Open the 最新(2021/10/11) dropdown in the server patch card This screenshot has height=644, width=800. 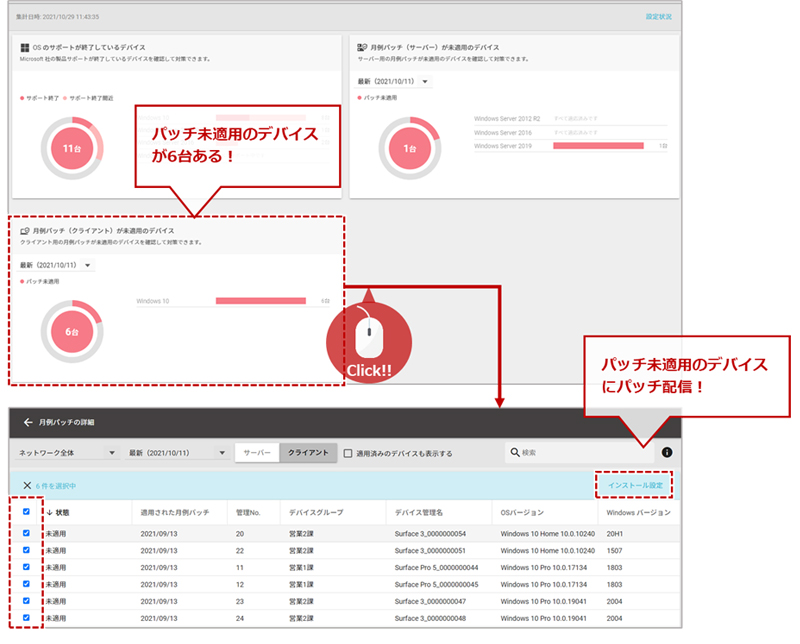(394, 81)
